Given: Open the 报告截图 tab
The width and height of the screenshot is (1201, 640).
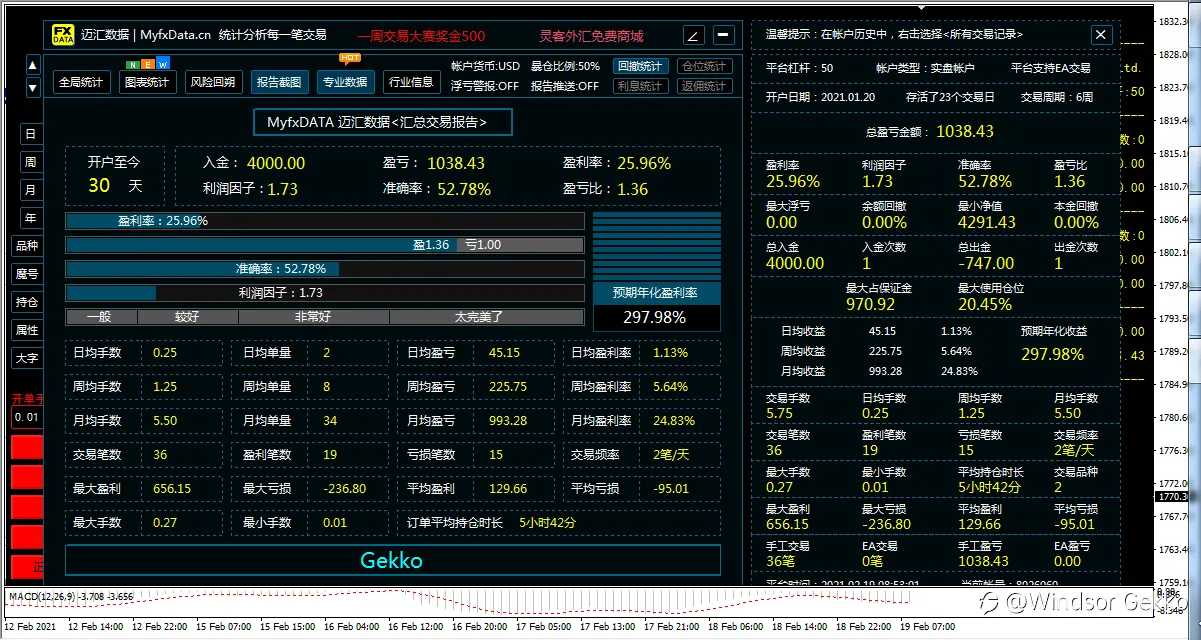Looking at the screenshot, I should [x=279, y=82].
